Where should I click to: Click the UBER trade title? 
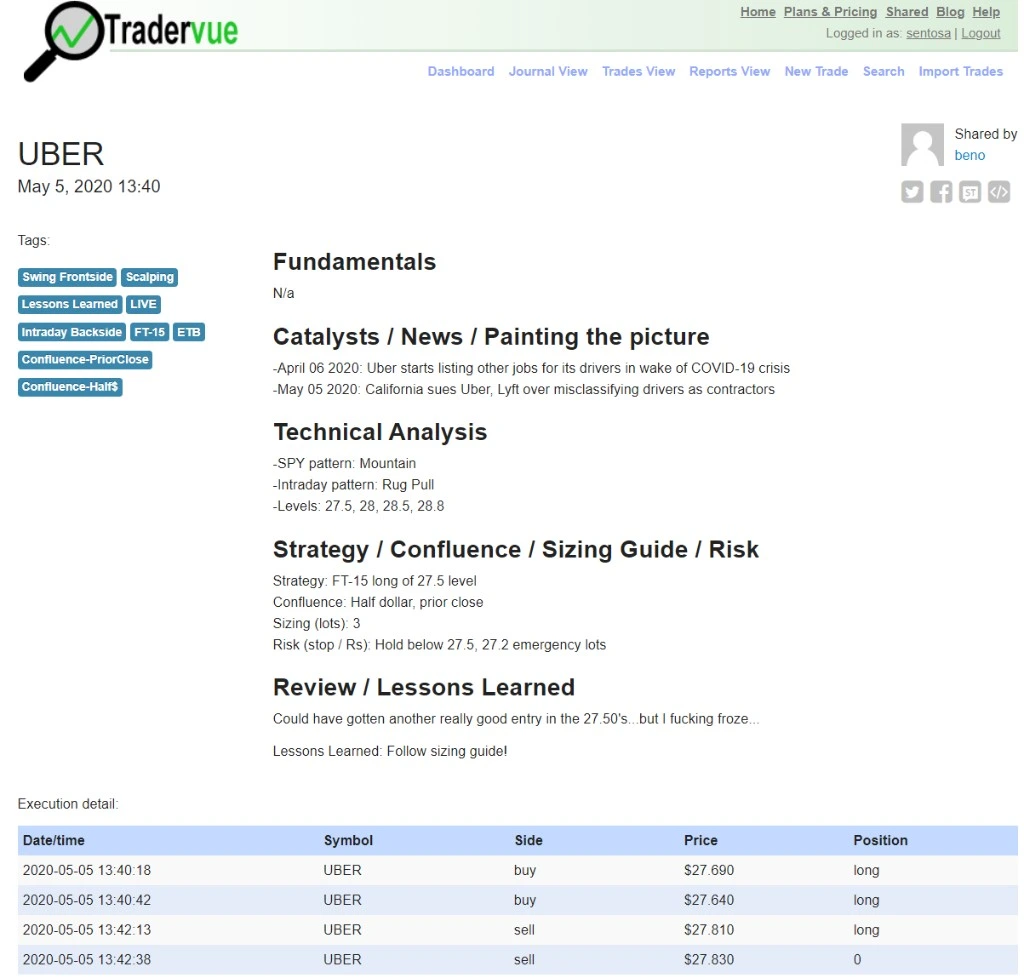click(x=61, y=154)
